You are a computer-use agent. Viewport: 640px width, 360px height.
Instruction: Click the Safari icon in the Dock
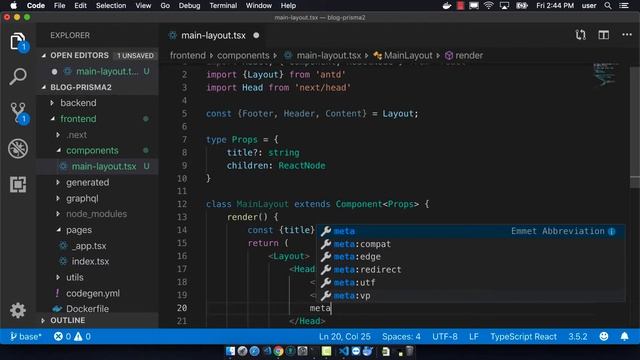click(x=254, y=351)
